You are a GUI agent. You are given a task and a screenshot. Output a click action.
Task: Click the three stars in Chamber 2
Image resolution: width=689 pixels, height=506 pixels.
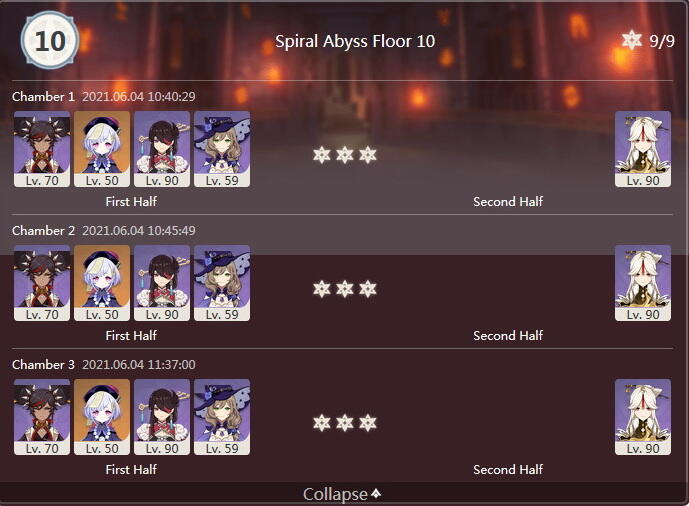point(344,289)
